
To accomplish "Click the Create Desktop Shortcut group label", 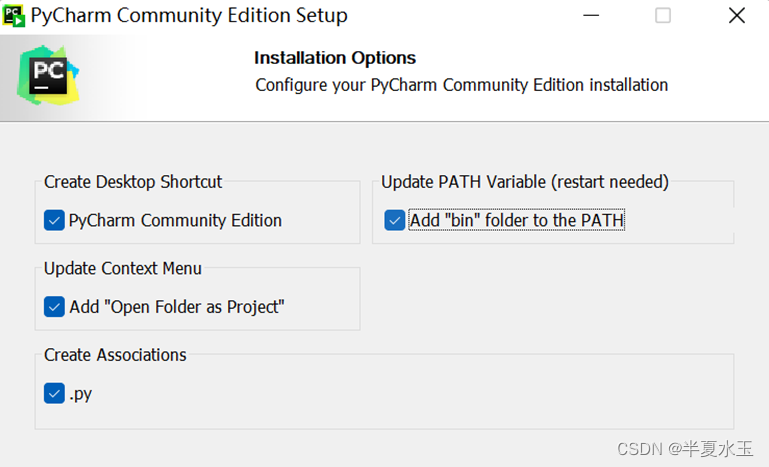I will 133,182.
